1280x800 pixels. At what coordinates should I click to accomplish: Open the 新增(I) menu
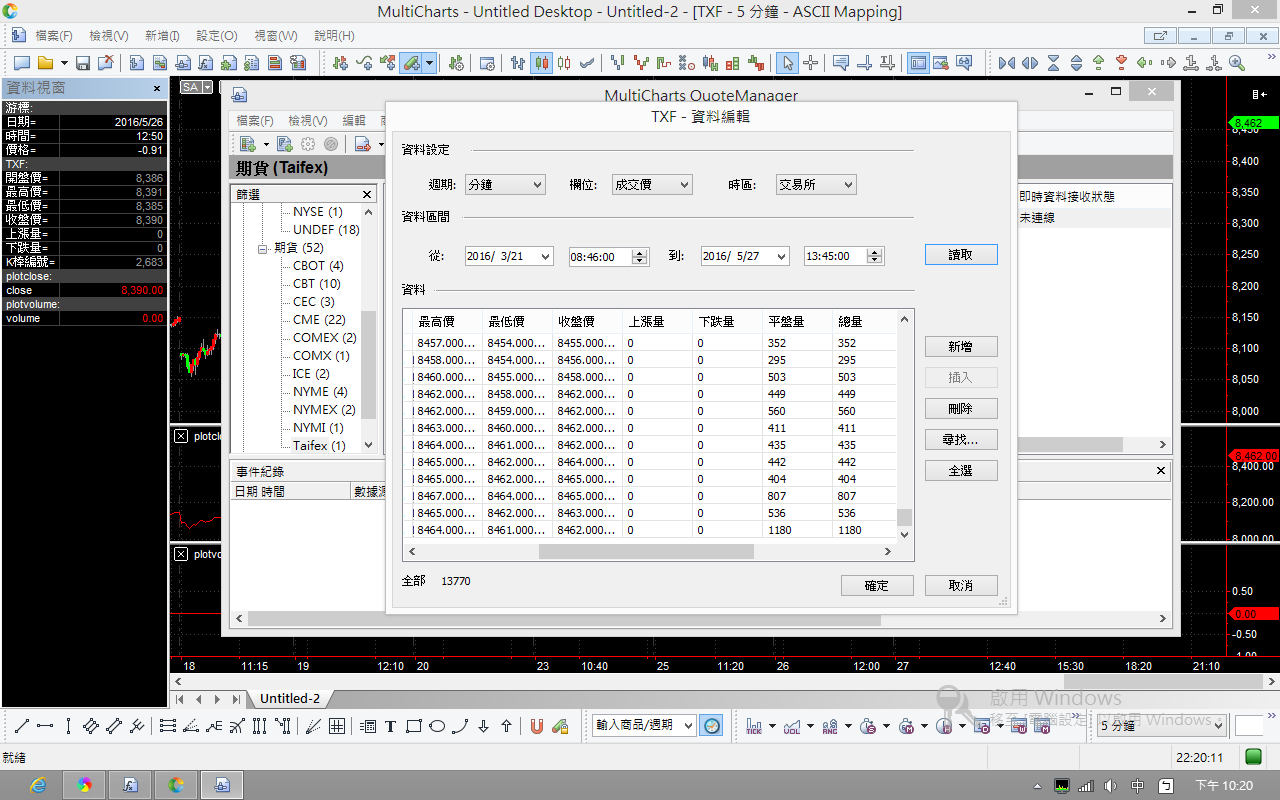pos(162,35)
